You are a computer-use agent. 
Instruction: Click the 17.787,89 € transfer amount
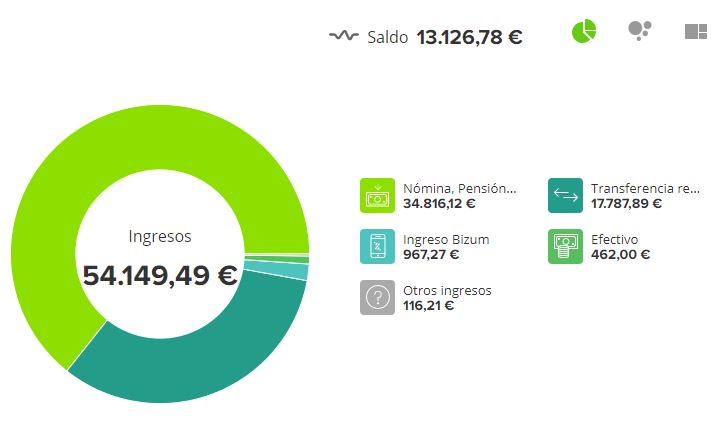pyautogui.click(x=627, y=203)
